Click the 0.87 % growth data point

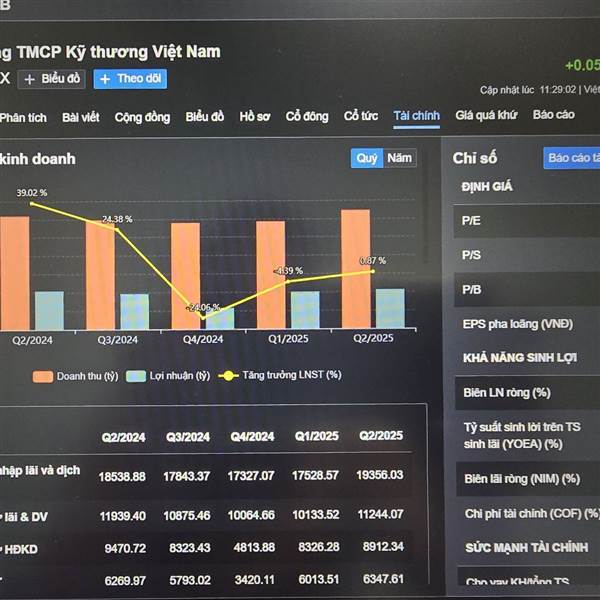[x=373, y=271]
